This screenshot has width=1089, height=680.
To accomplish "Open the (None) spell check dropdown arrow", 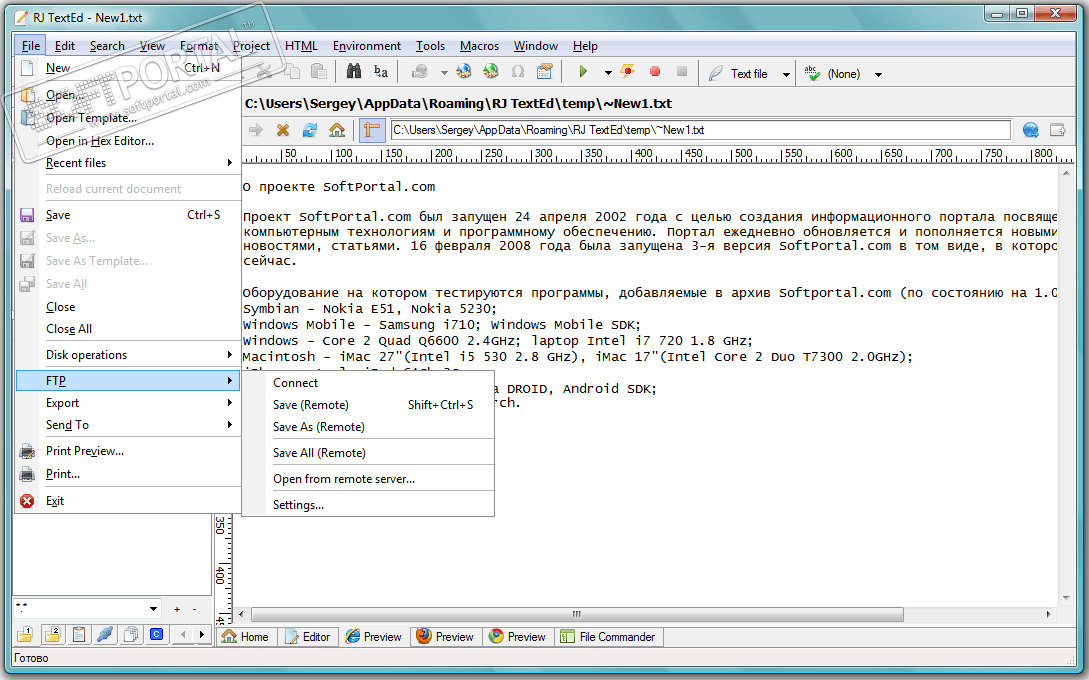I will click(878, 74).
